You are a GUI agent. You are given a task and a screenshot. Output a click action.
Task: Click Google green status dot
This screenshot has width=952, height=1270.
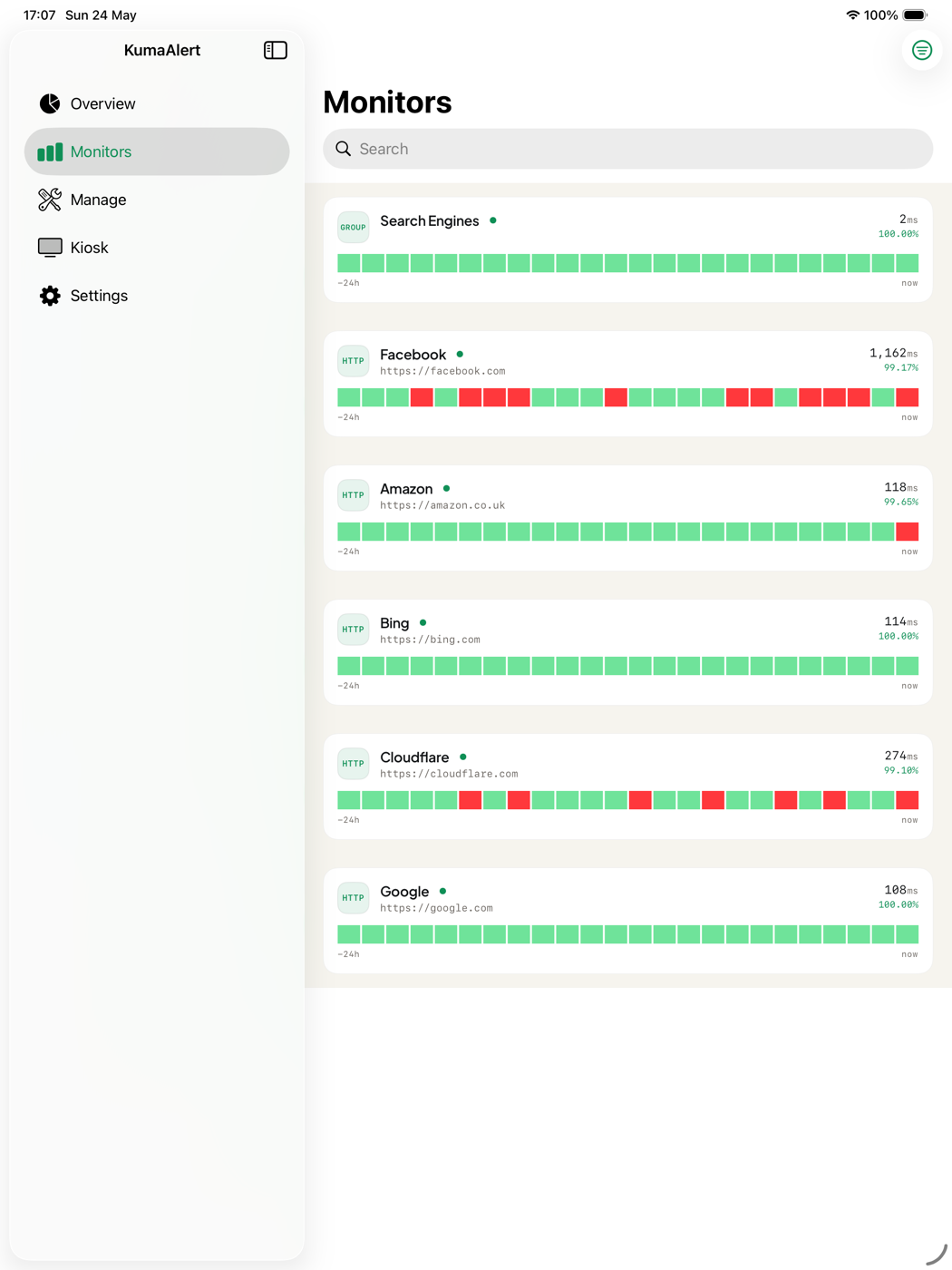(442, 892)
